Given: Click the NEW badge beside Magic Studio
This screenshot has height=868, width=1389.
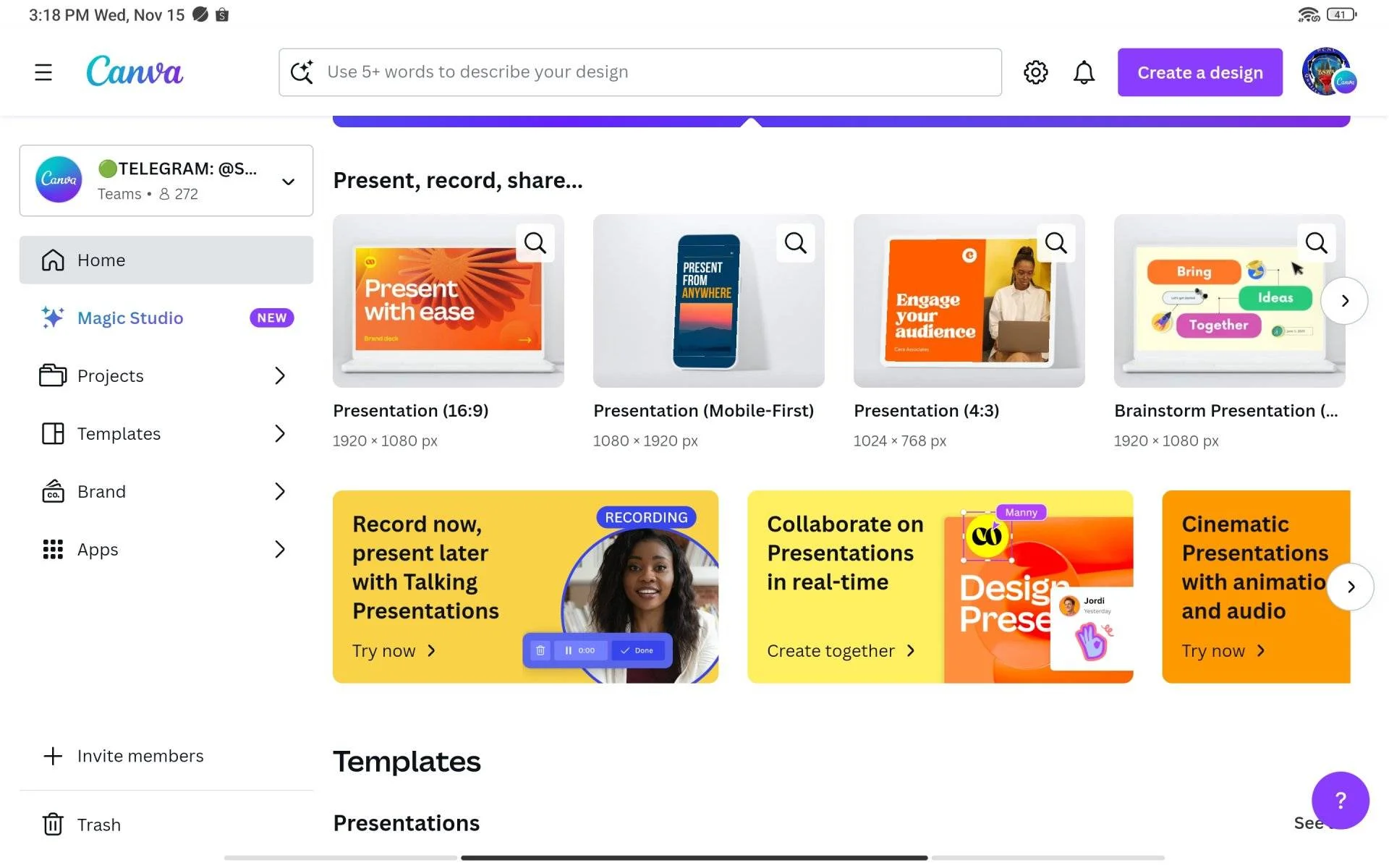Looking at the screenshot, I should [x=271, y=318].
